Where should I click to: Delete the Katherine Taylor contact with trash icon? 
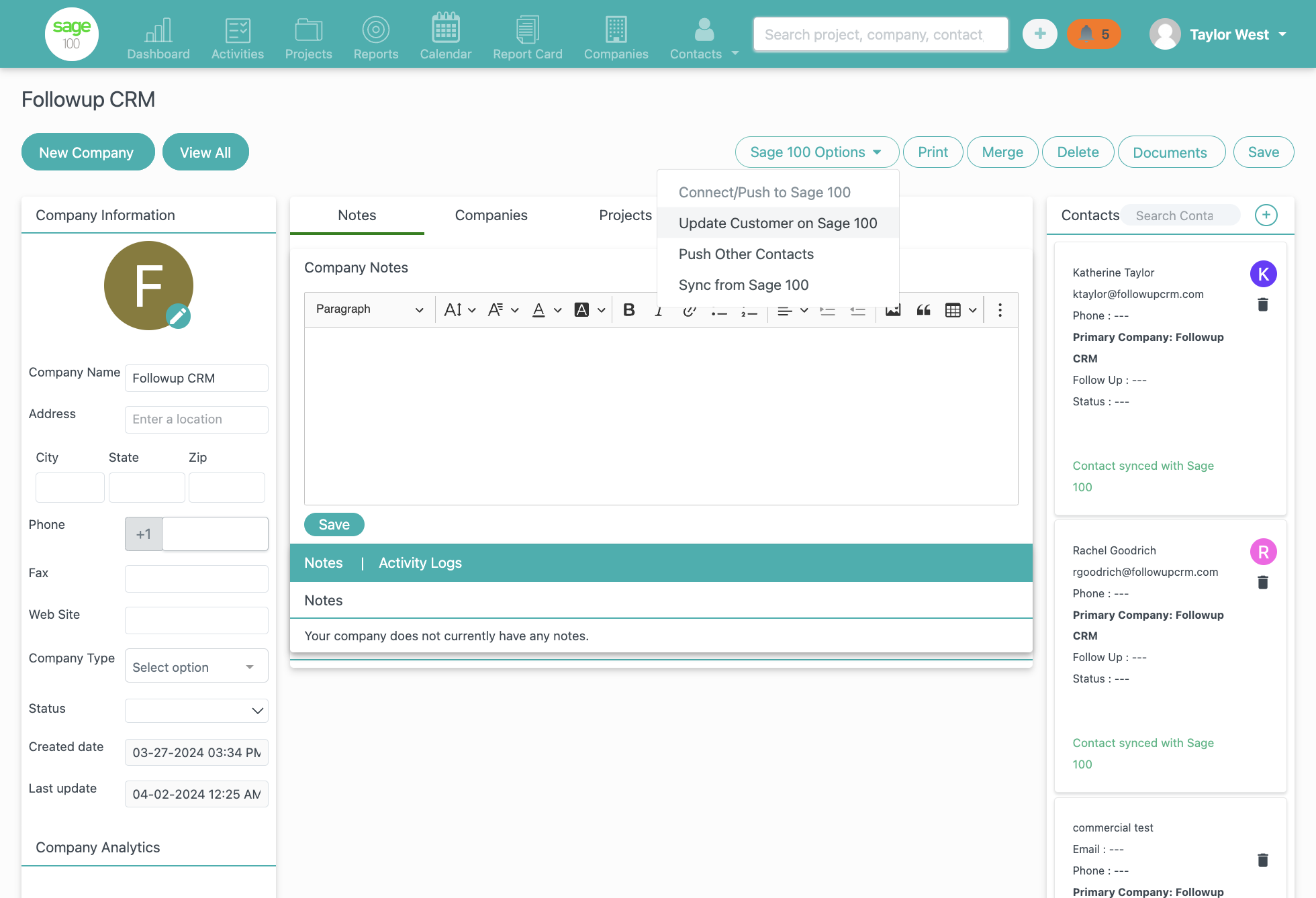(1263, 305)
